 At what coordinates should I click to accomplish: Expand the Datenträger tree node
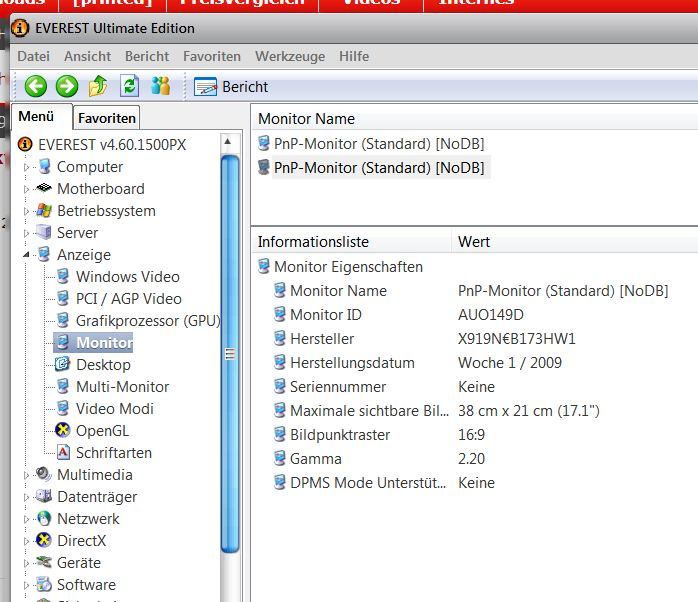(x=26, y=497)
